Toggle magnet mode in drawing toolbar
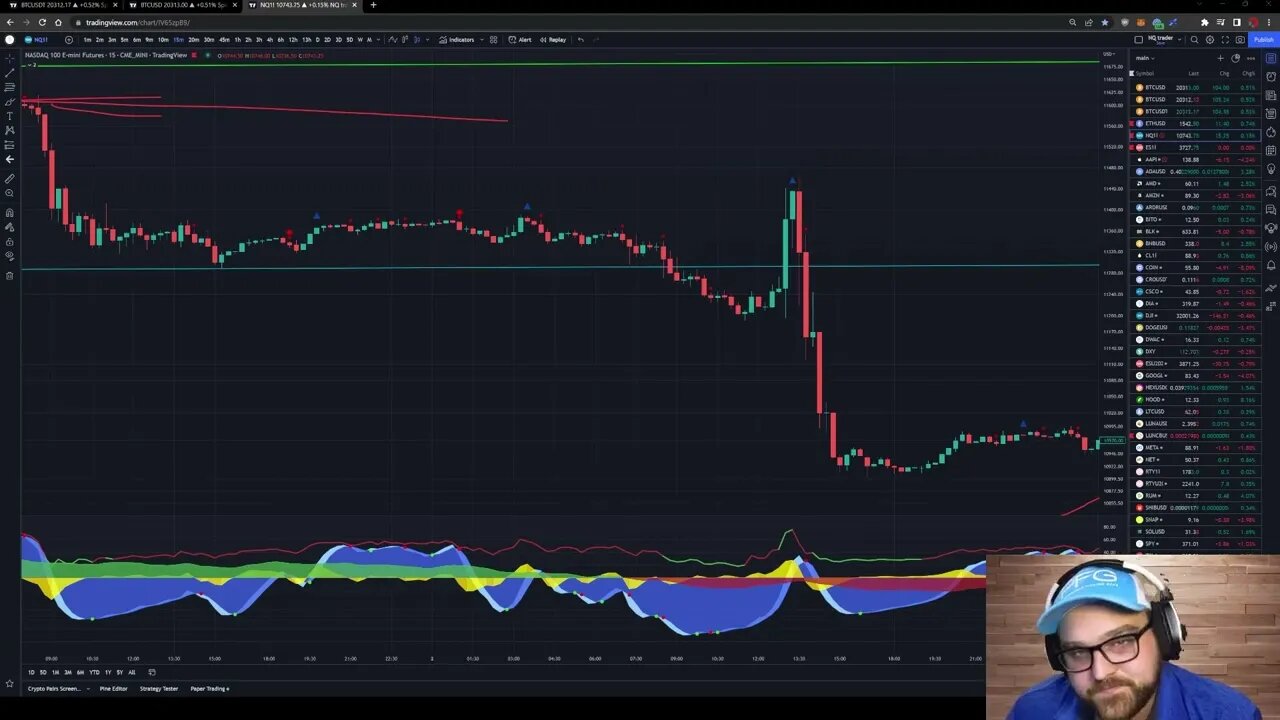Screen dimensions: 1280x720 [x=9, y=212]
